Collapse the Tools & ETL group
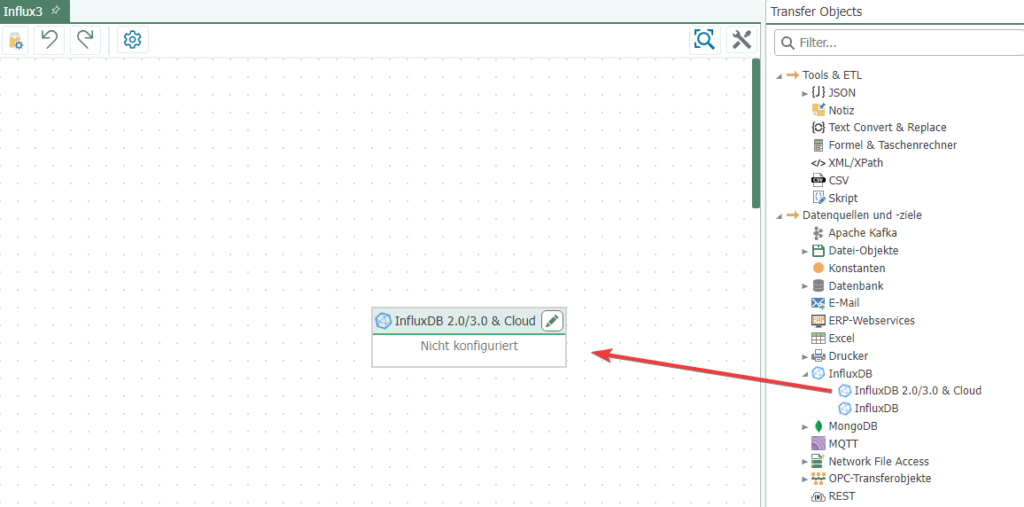Screen dimensions: 1024x507 (778, 75)
